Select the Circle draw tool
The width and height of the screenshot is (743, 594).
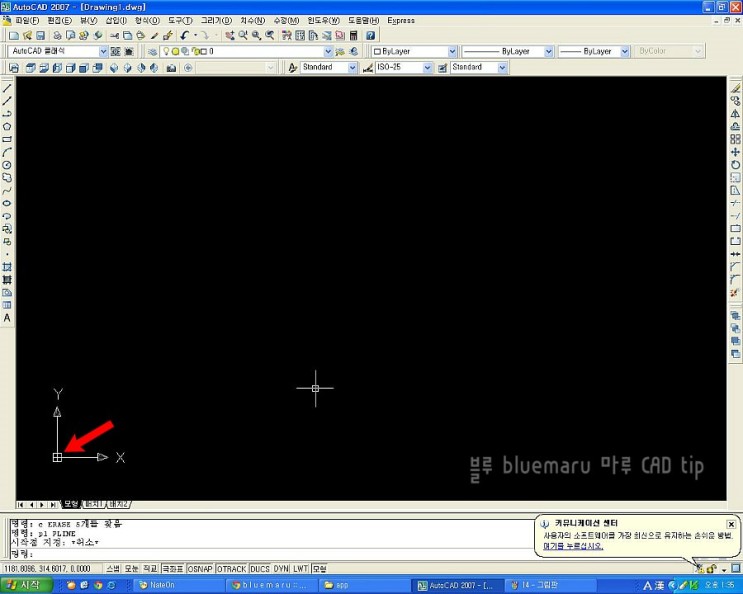(x=7, y=165)
